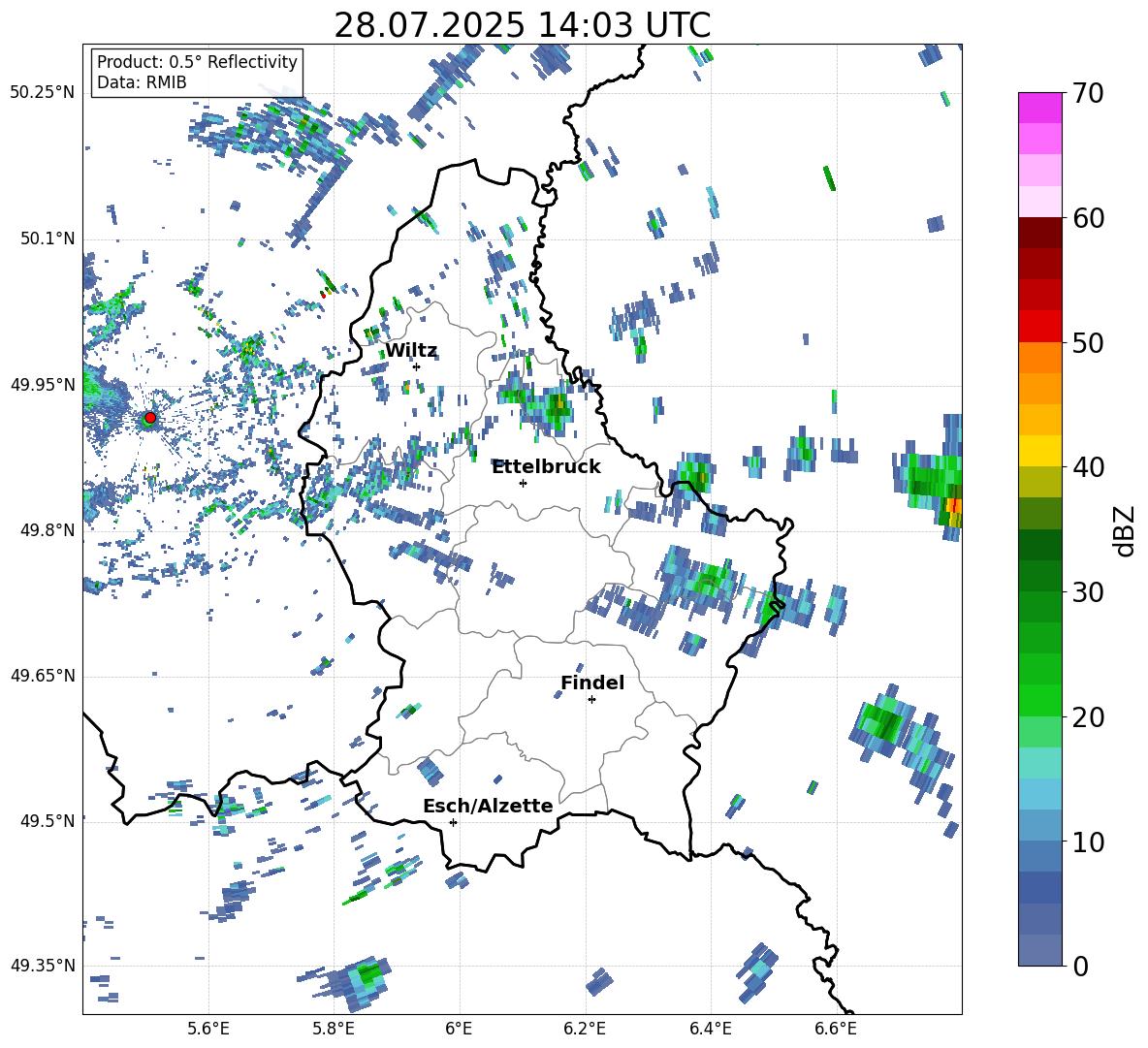Pick the dark maroon colorbar swatch below 60
Image resolution: width=1148 pixels, height=1048 pixels.
(1039, 233)
